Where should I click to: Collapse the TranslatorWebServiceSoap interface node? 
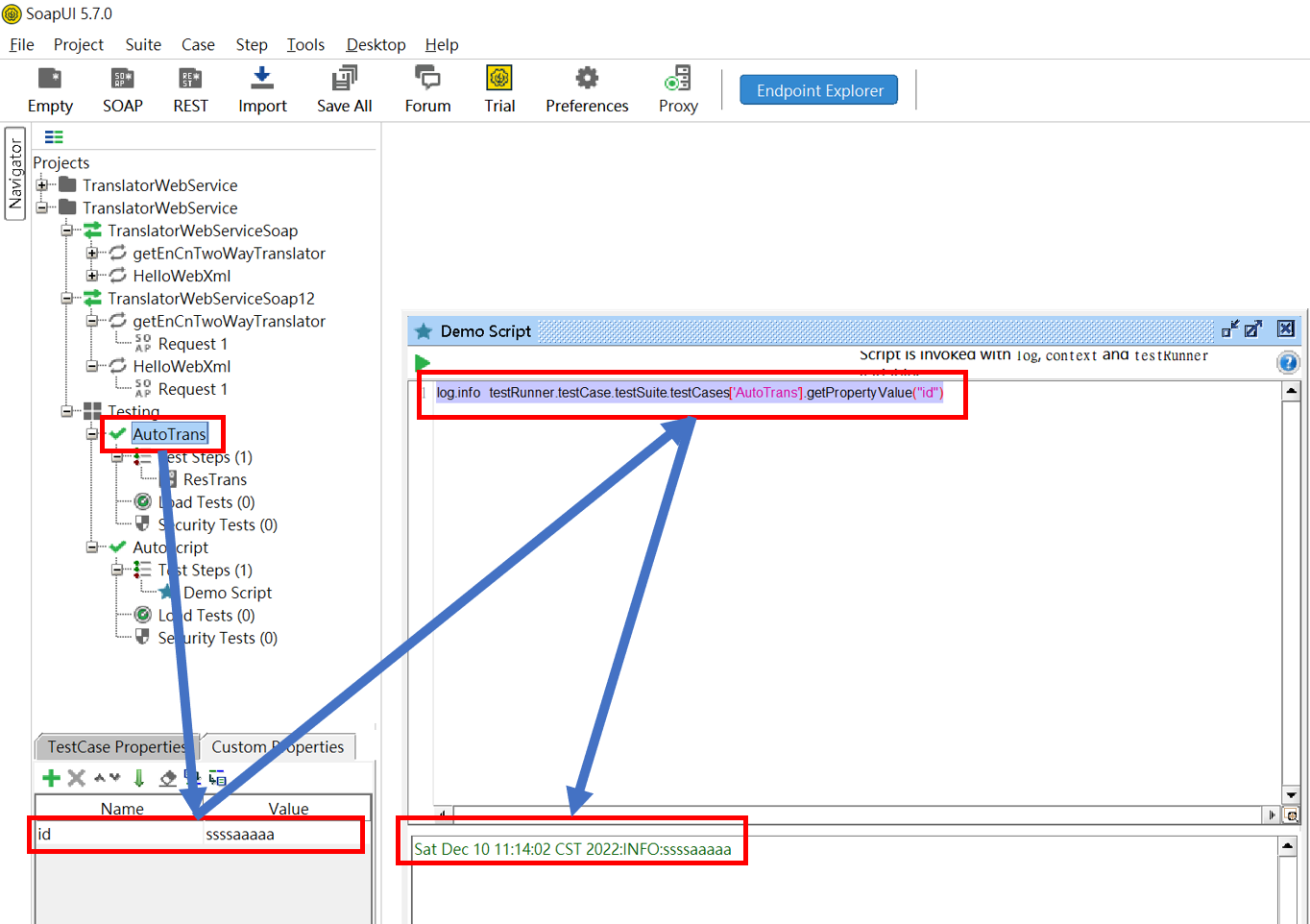67,231
